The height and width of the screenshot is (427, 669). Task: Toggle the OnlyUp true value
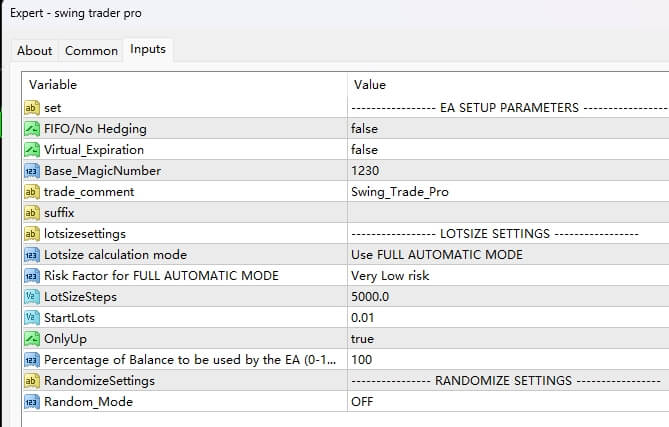pos(362,338)
